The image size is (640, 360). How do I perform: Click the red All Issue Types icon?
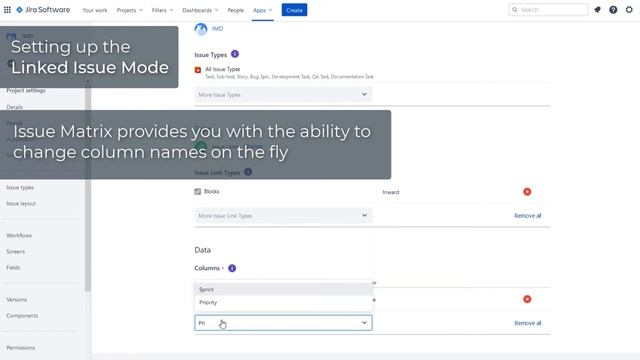point(198,70)
